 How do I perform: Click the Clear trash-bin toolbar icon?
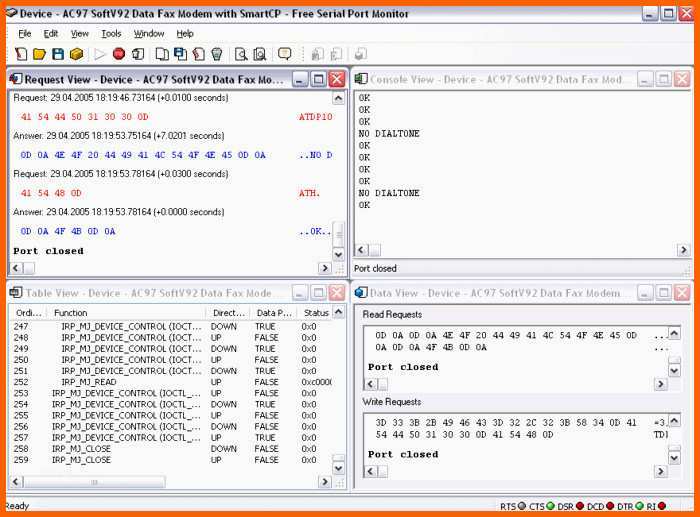pos(217,54)
